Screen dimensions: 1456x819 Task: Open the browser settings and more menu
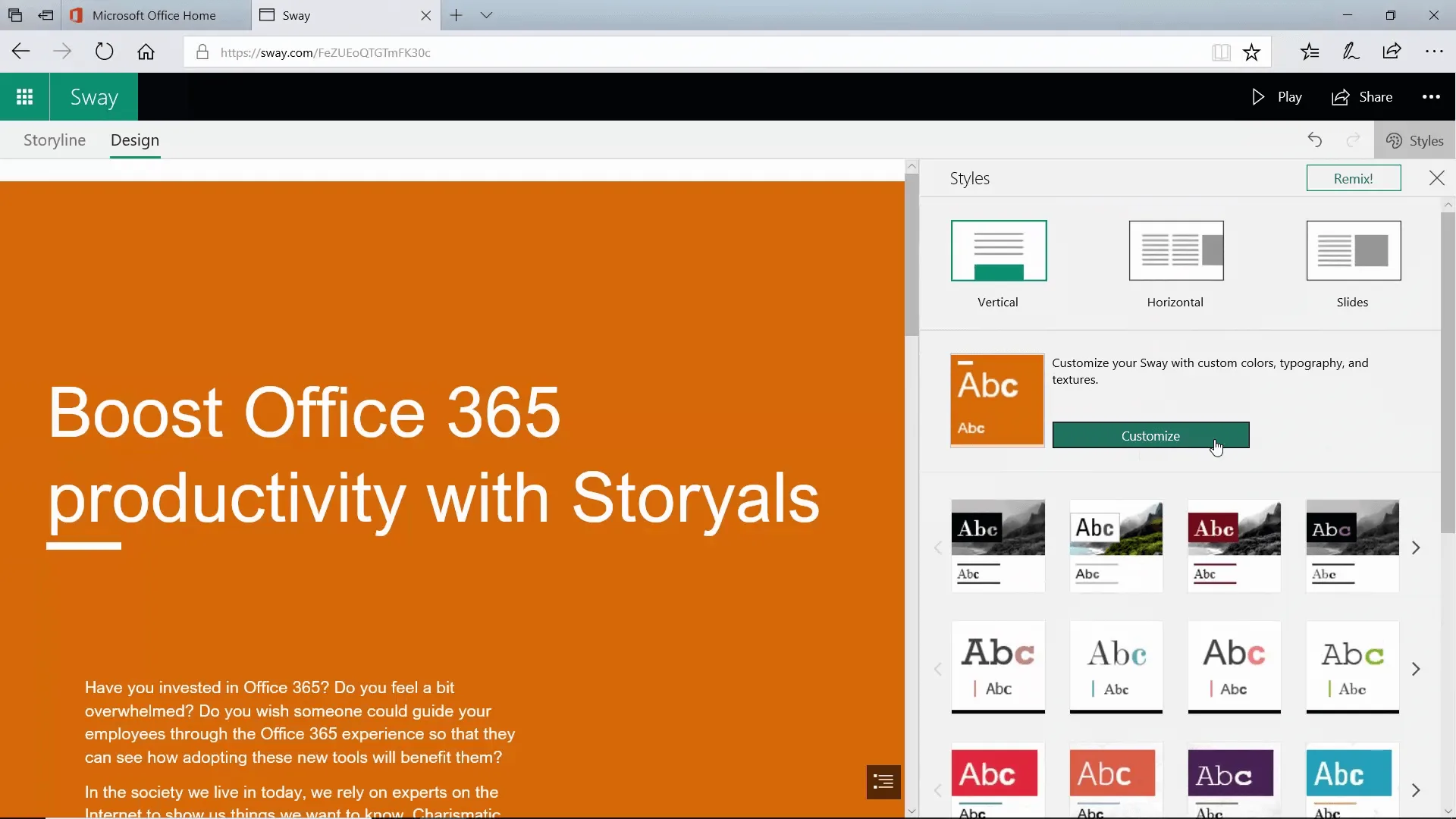[1434, 52]
